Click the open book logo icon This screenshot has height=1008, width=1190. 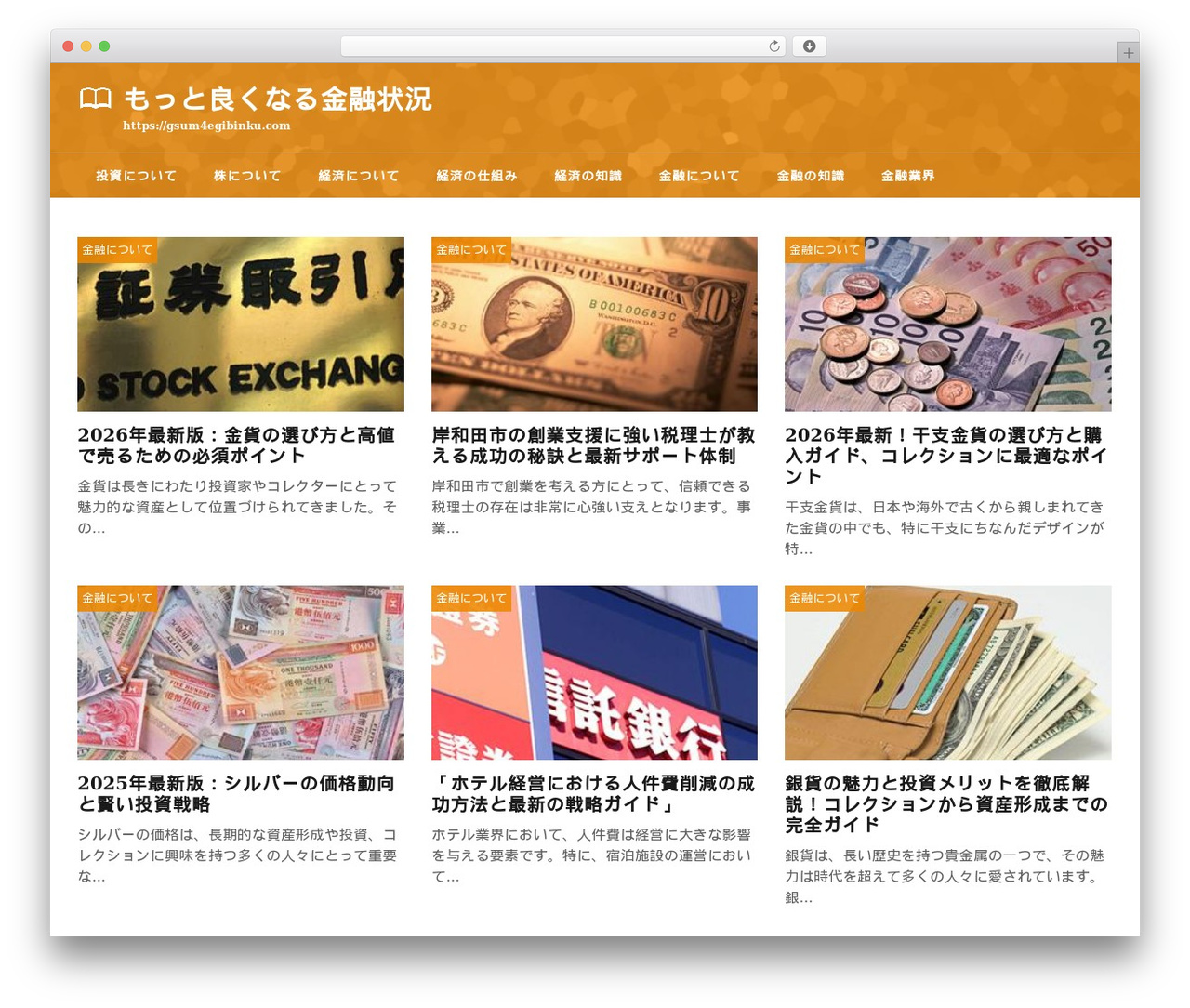(95, 98)
